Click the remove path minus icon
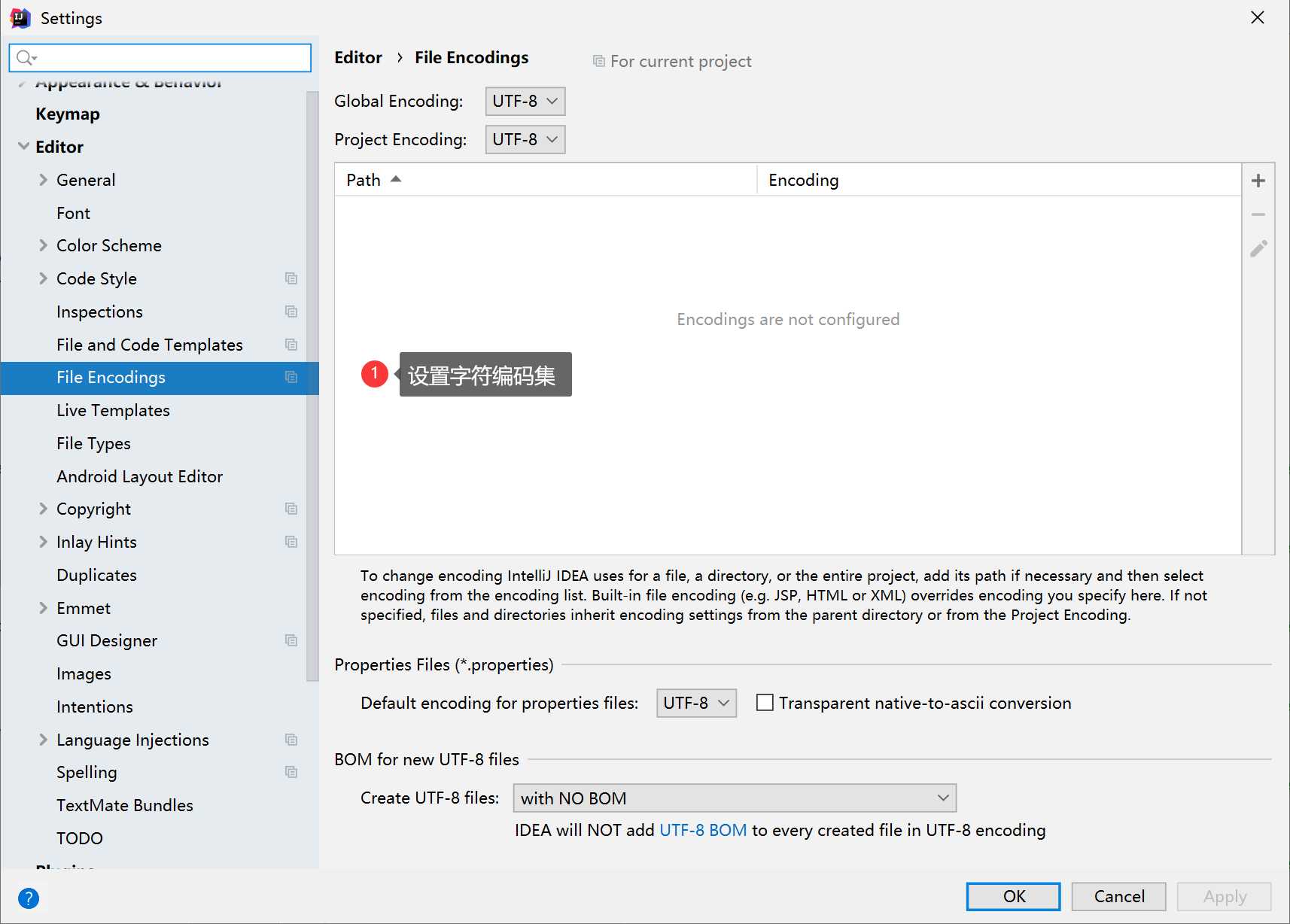This screenshot has width=1290, height=924. [x=1258, y=214]
